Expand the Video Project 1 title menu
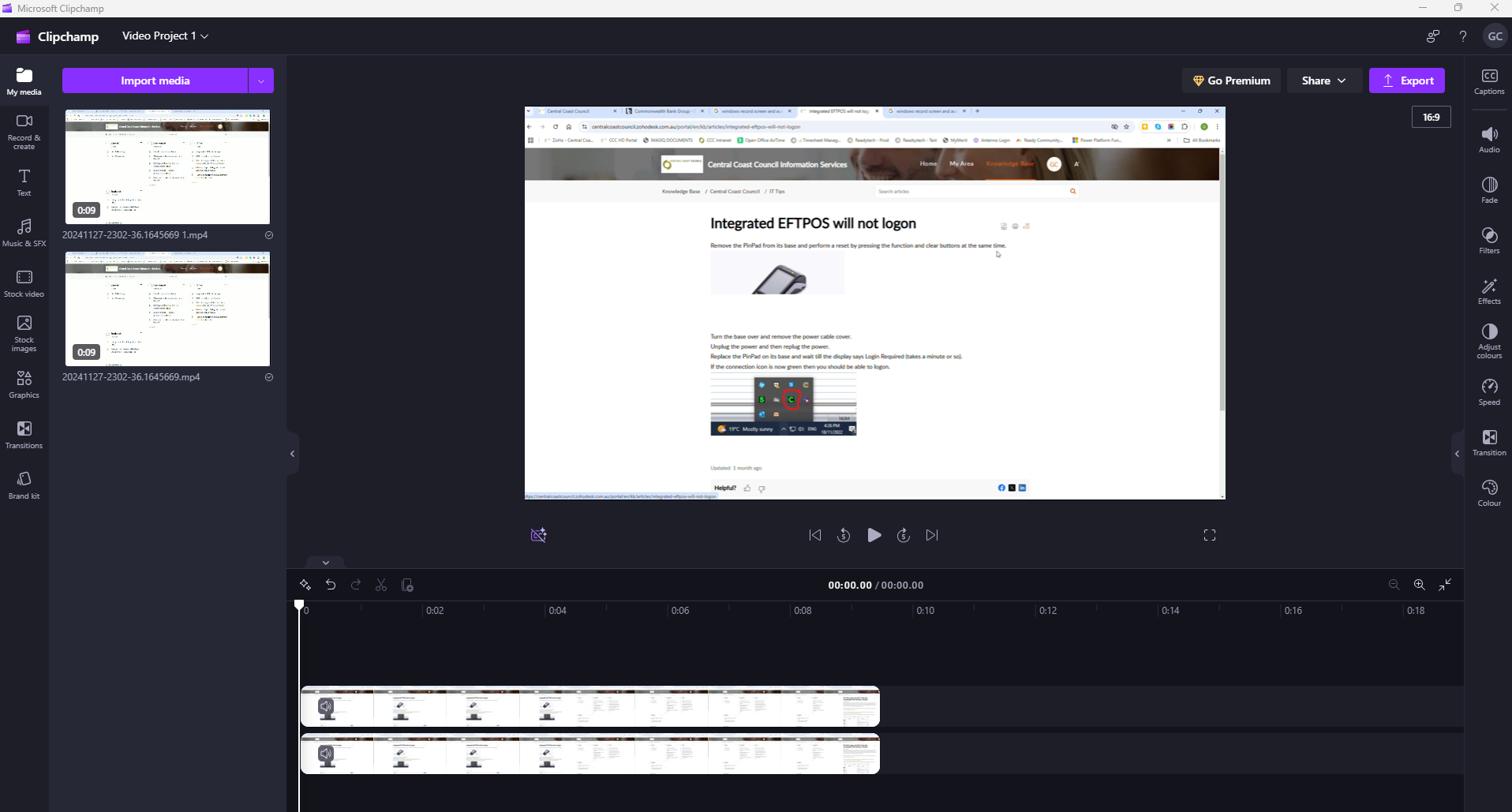The height and width of the screenshot is (812, 1512). [x=165, y=36]
